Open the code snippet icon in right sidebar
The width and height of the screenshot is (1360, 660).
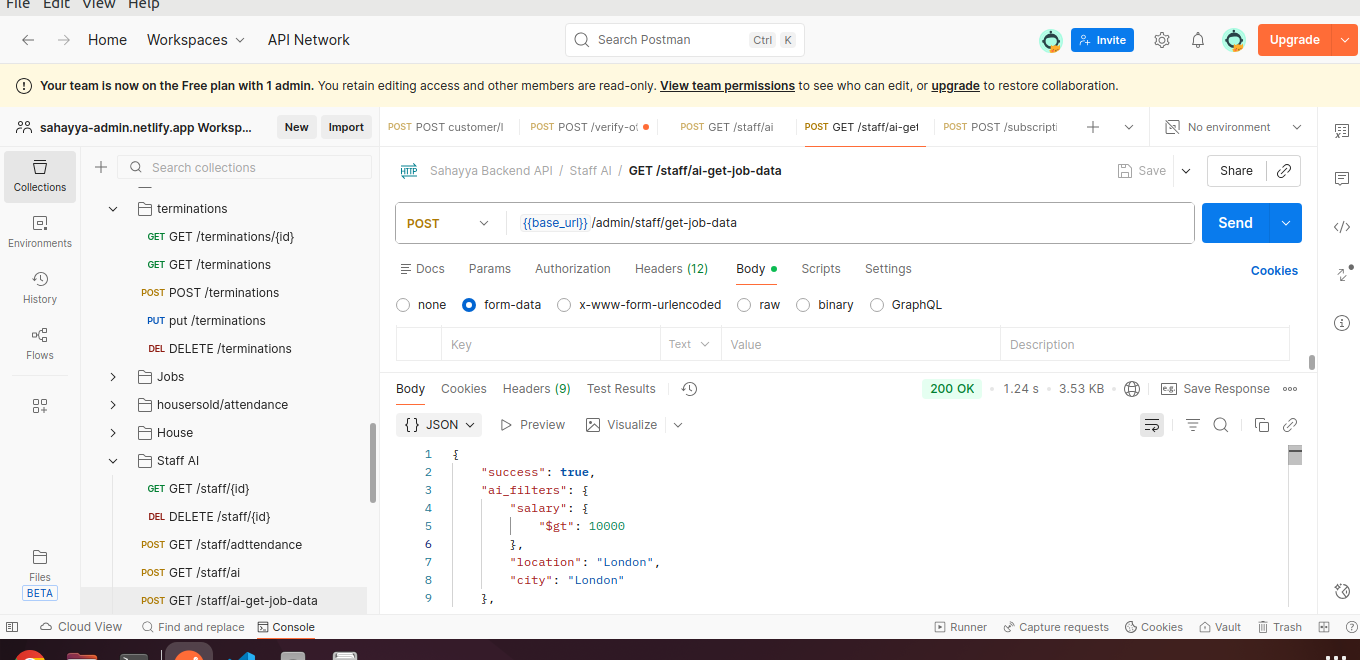pos(1342,227)
